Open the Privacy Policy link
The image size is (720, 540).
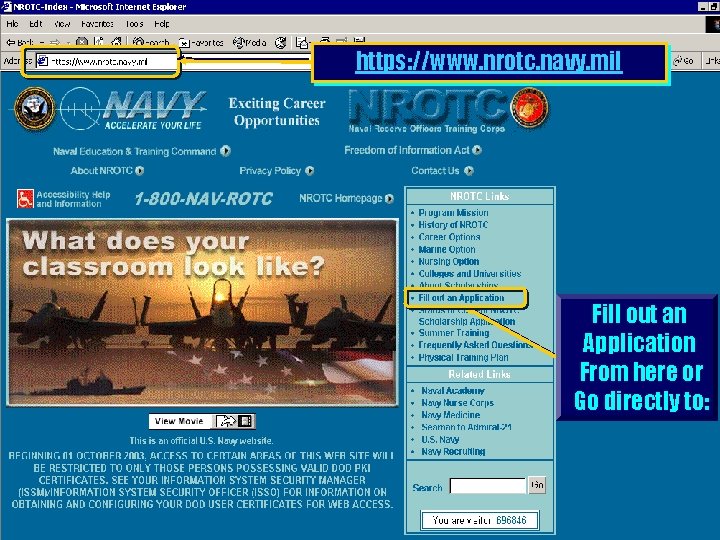click(x=270, y=171)
